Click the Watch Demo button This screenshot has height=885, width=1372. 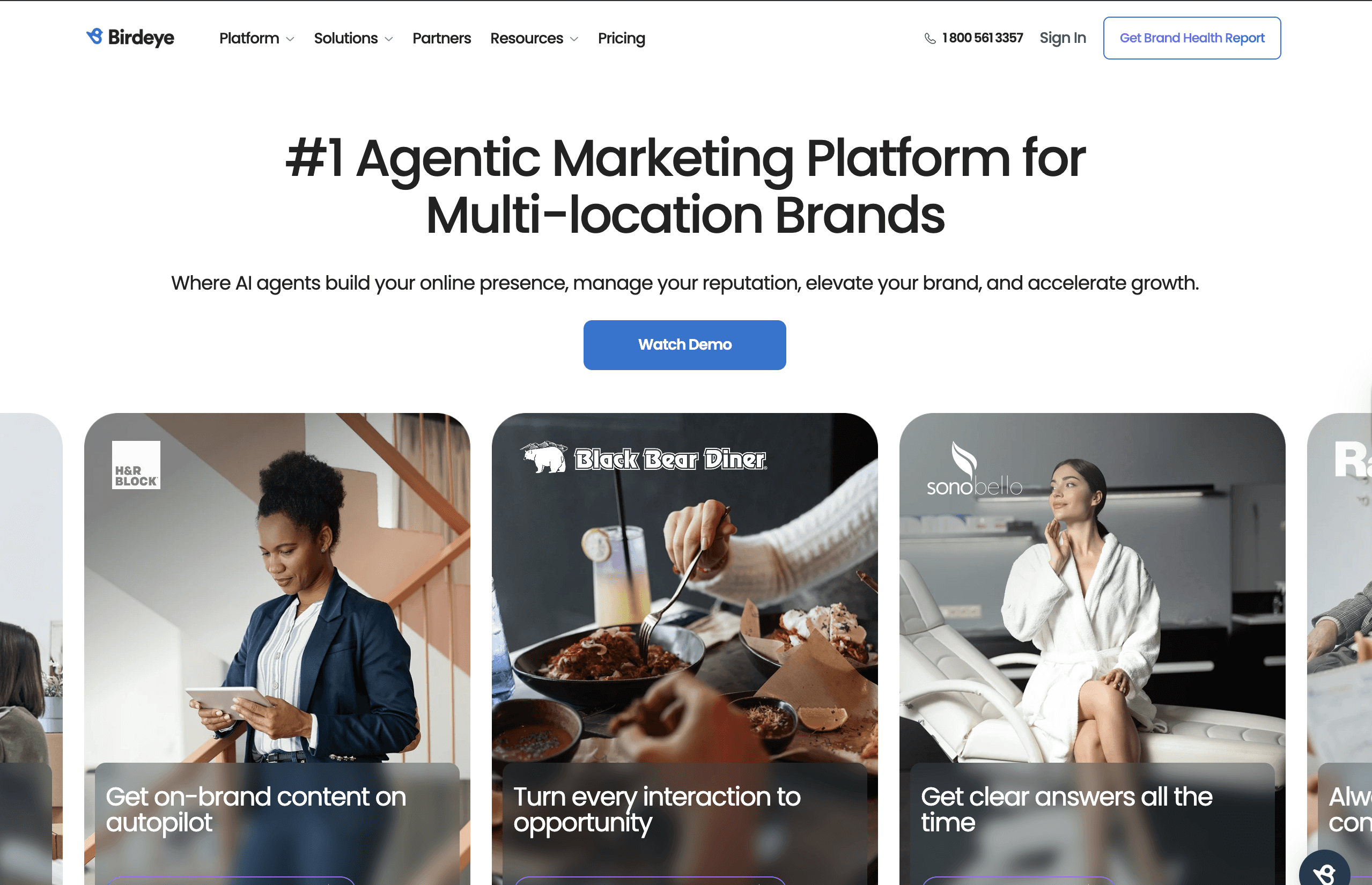click(684, 345)
